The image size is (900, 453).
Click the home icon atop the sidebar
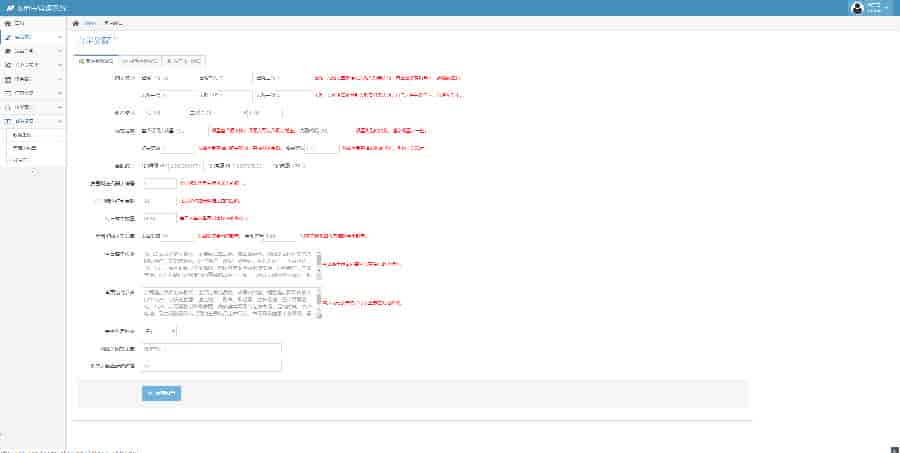[7, 24]
